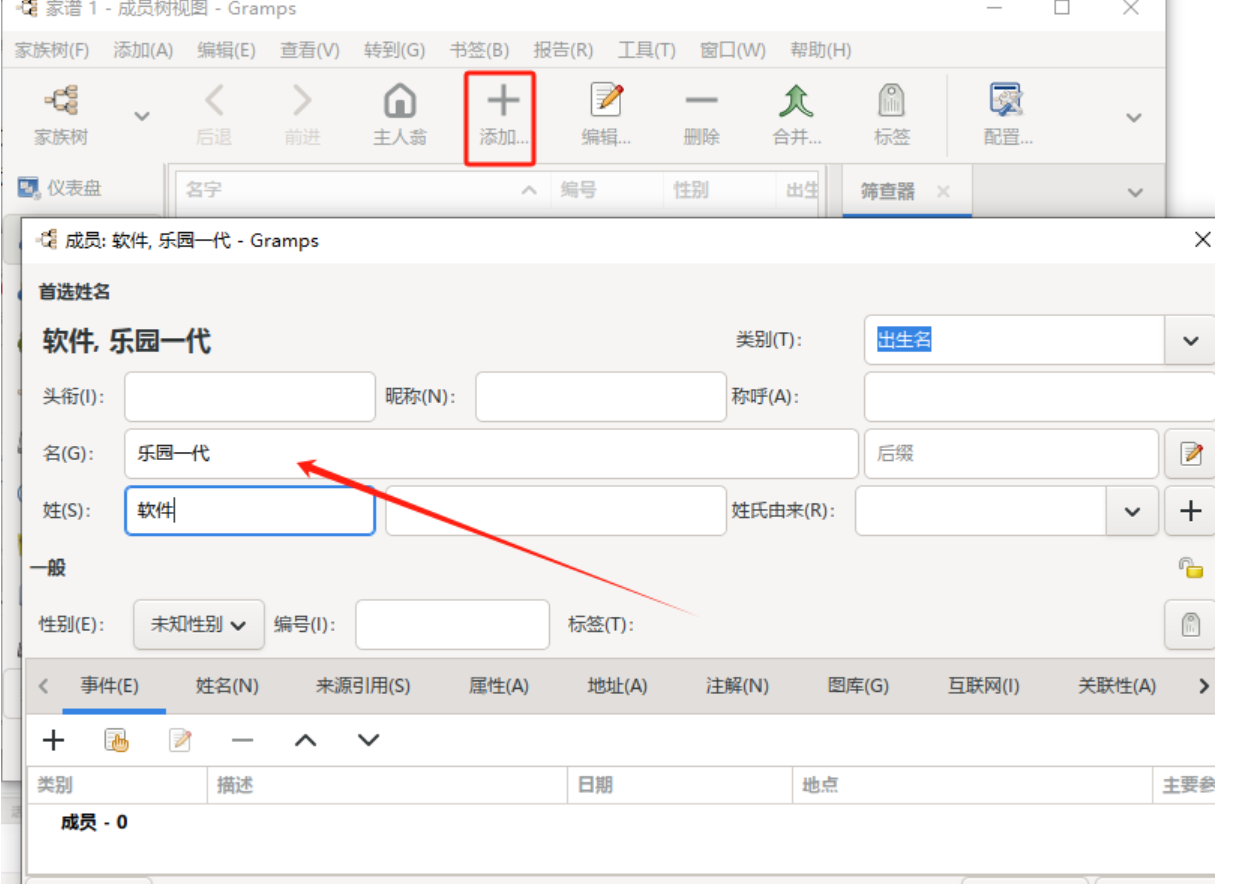Open the 家族树 view in main toolbar
Screen dimensions: 1246x884
pyautogui.click(x=61, y=115)
